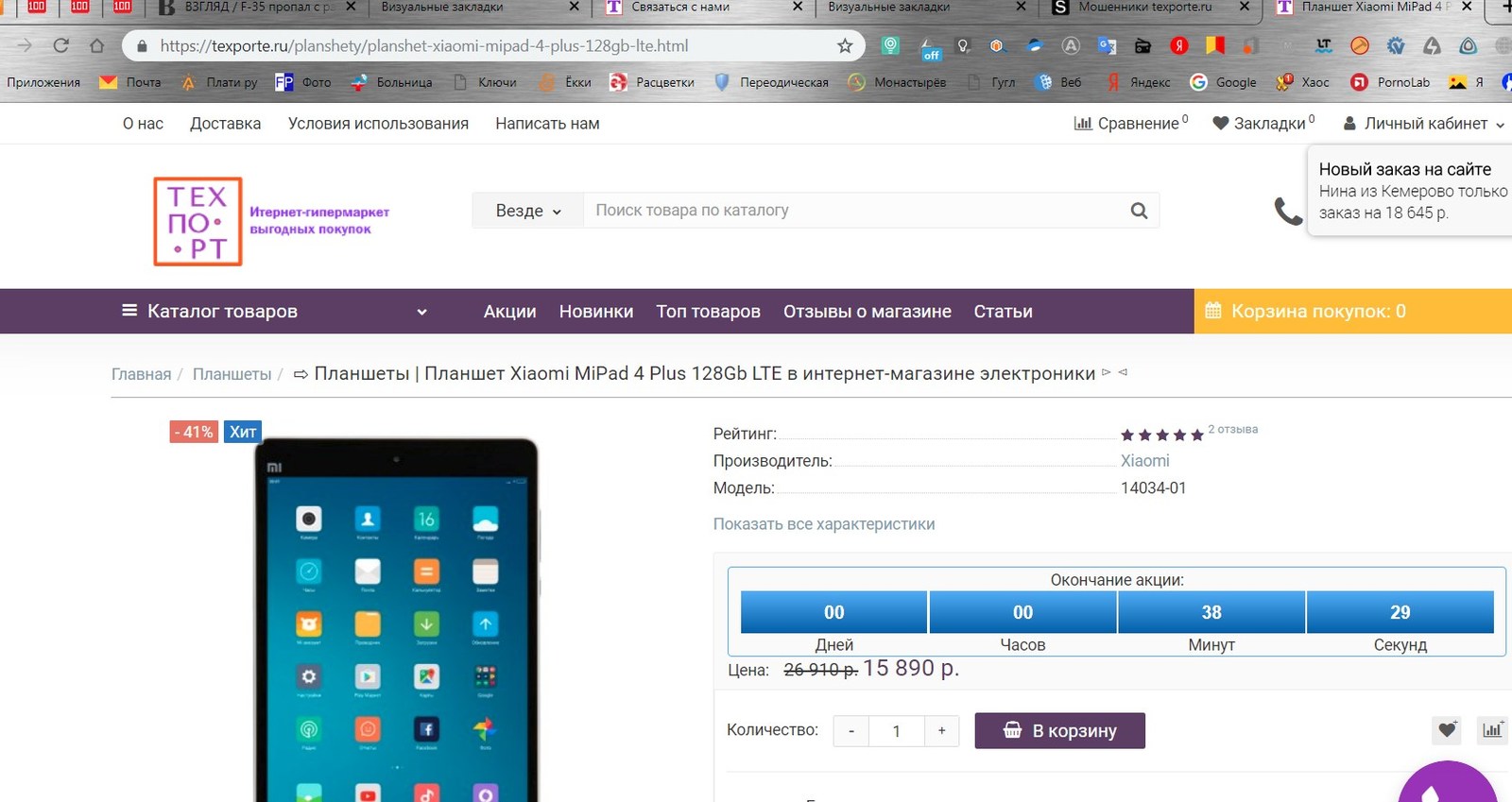Open the О нас link
This screenshot has height=802, width=1512.
tap(143, 123)
